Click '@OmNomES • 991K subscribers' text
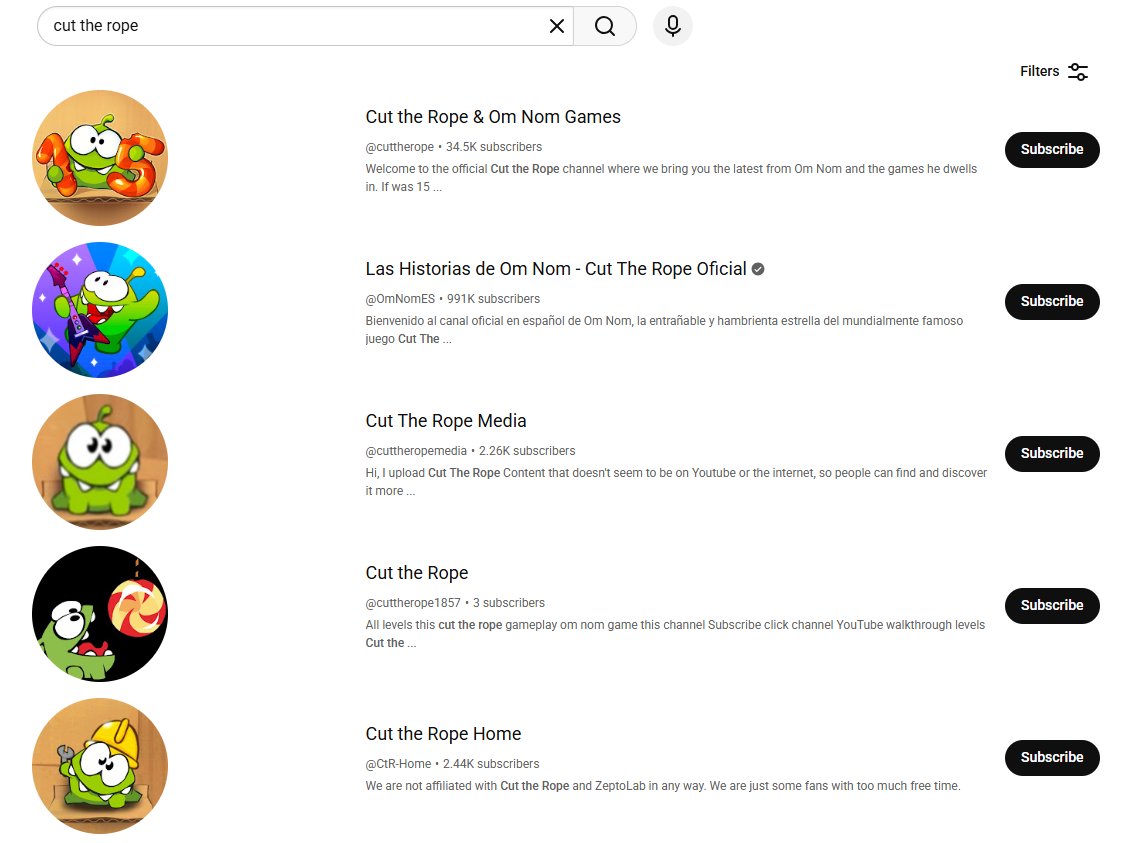The height and width of the screenshot is (843, 1133). (453, 299)
